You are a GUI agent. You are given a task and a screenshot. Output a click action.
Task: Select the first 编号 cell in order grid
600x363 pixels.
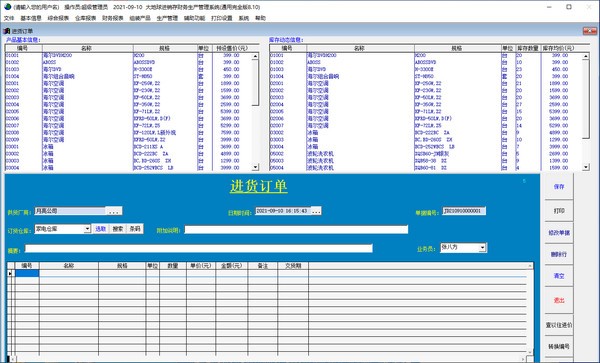27,273
